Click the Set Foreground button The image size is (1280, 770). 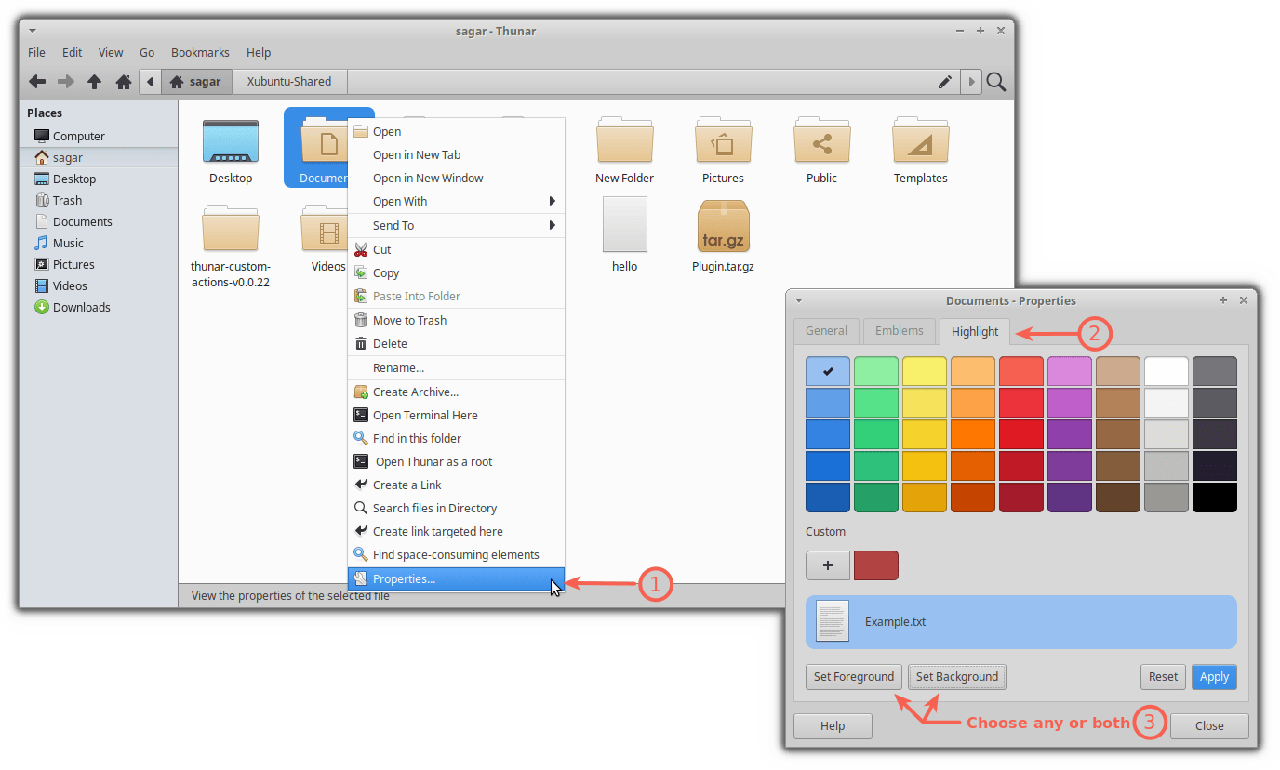[853, 677]
